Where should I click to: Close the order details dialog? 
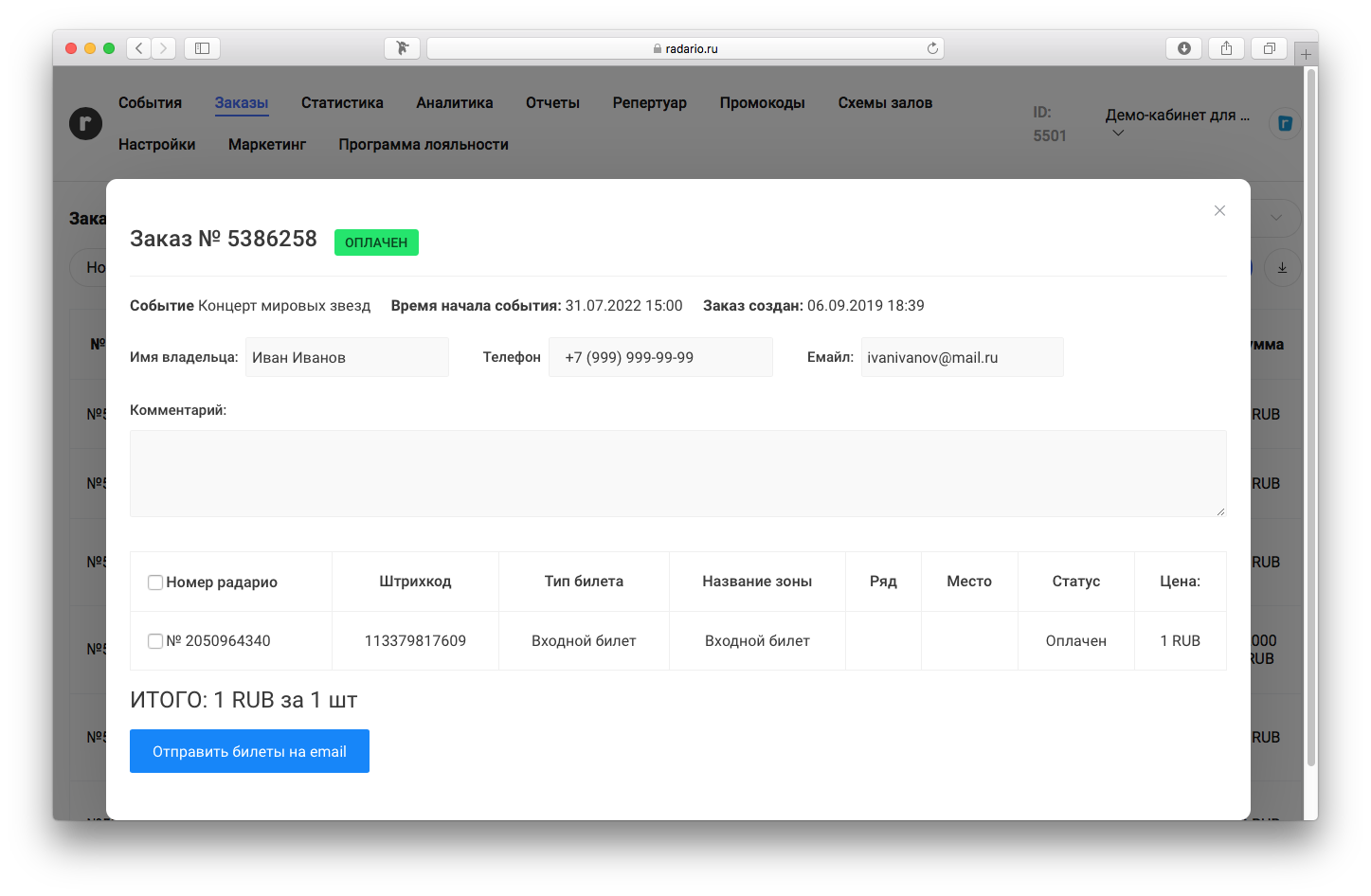click(1219, 210)
